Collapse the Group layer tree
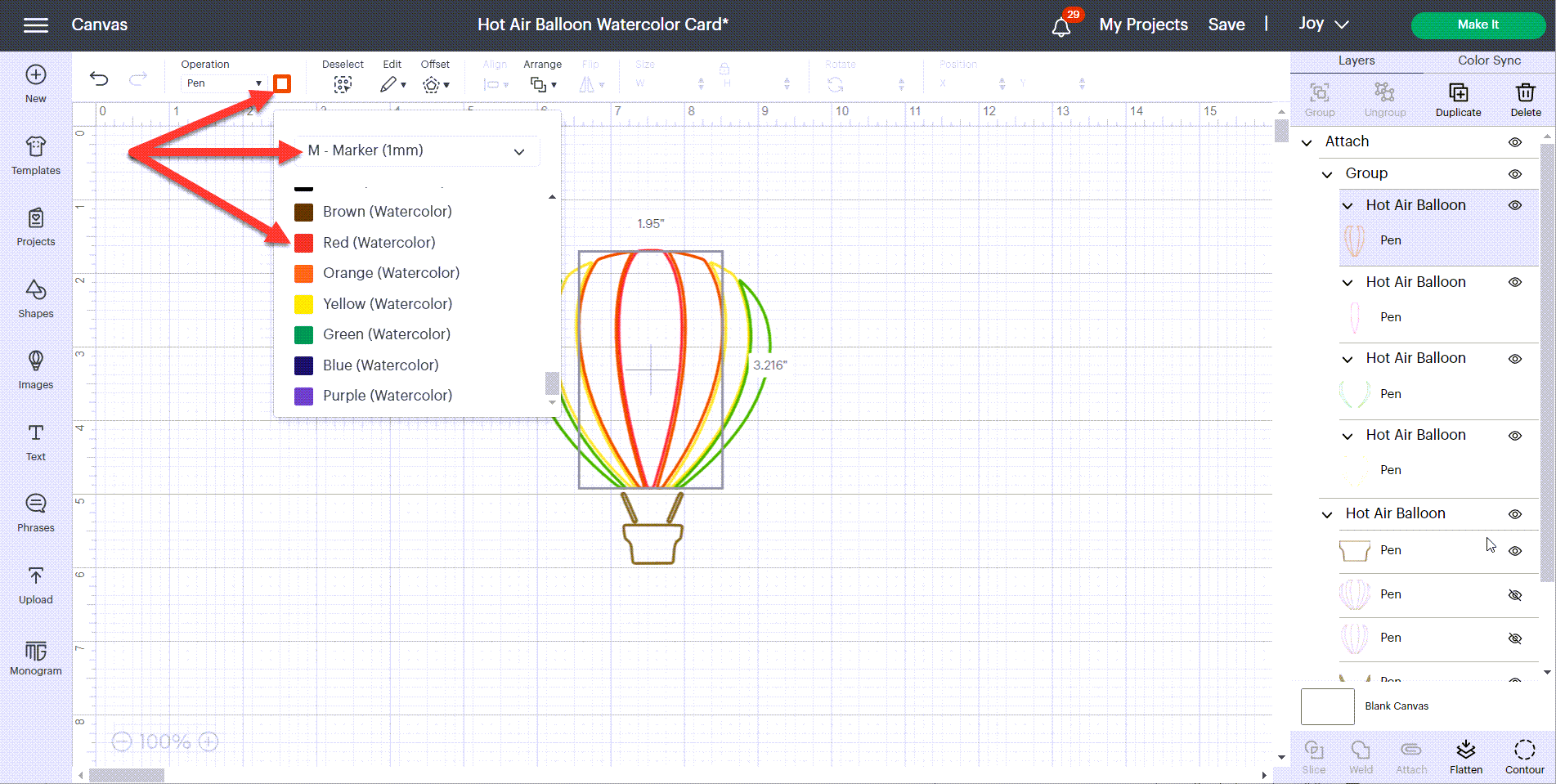Viewport: 1556px width, 784px height. point(1327,174)
